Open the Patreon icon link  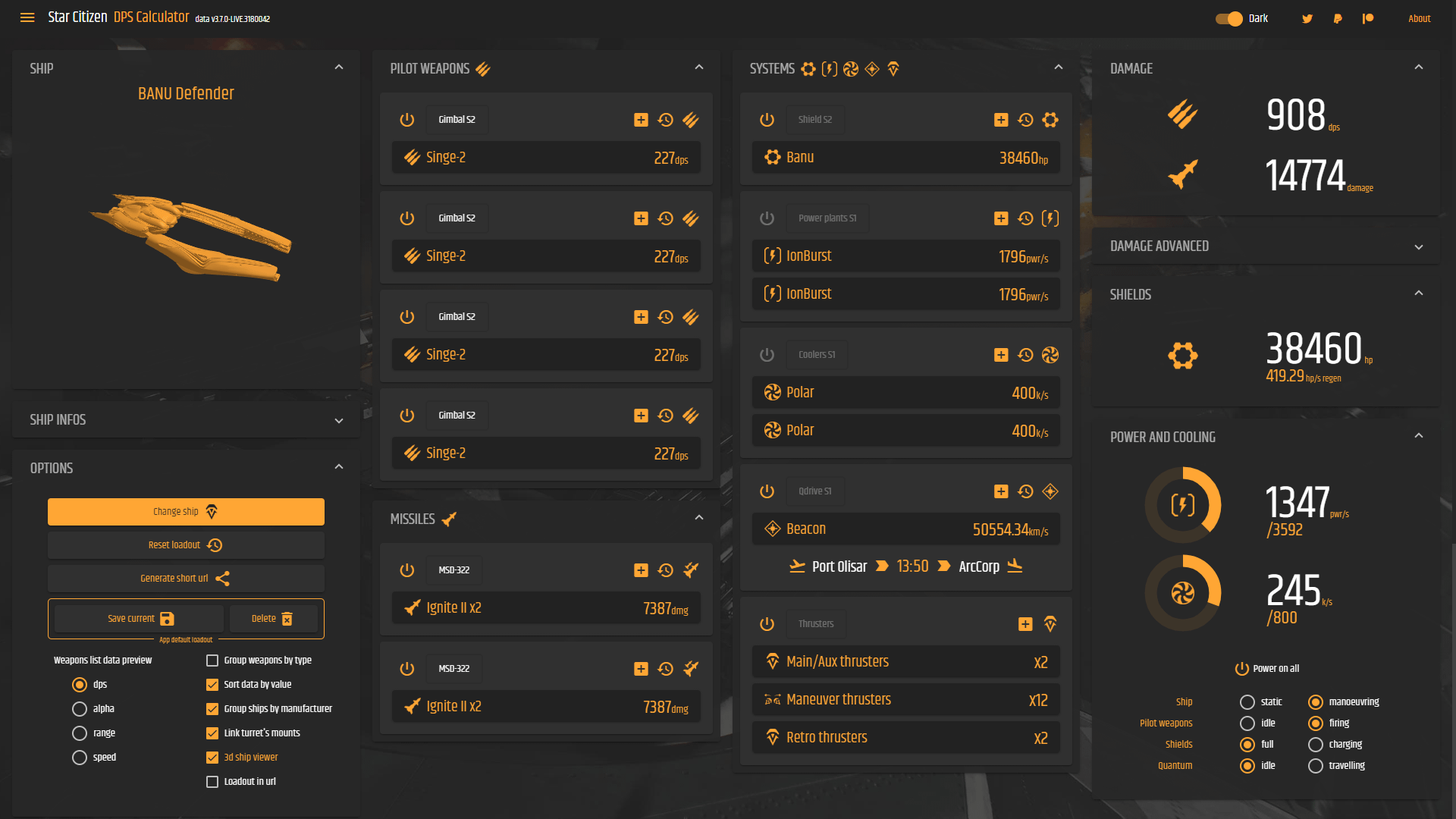[x=1368, y=19]
